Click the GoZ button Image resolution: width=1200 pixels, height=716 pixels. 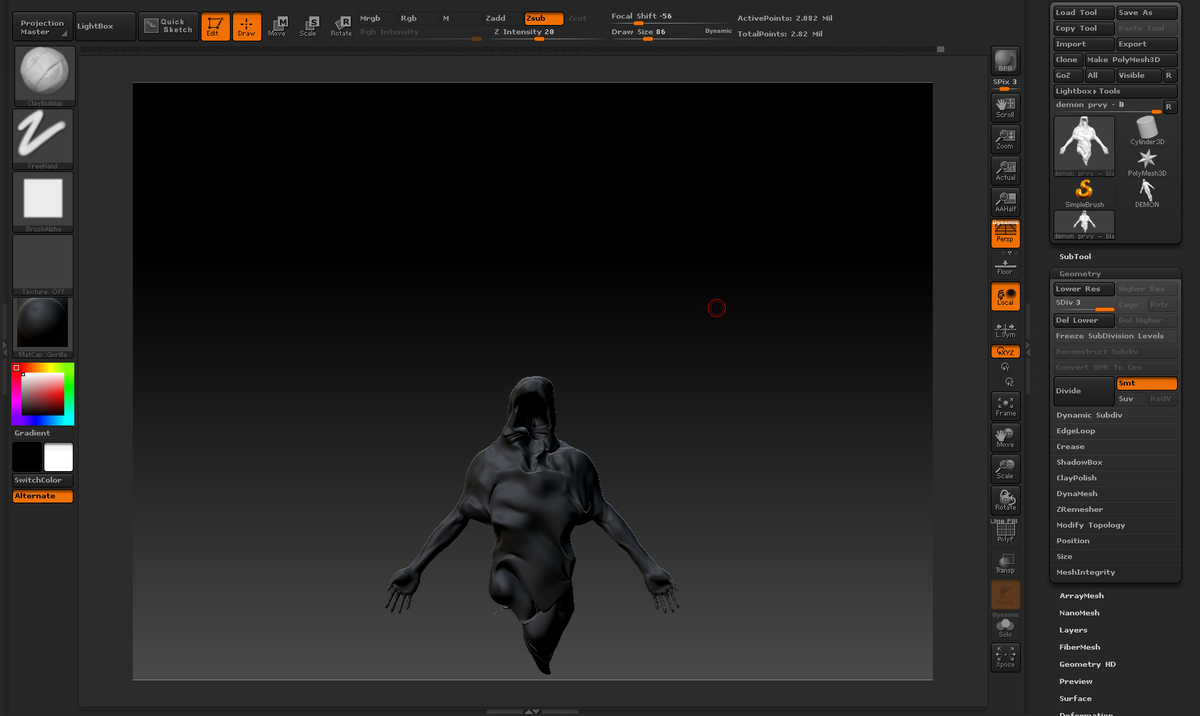(x=1068, y=75)
